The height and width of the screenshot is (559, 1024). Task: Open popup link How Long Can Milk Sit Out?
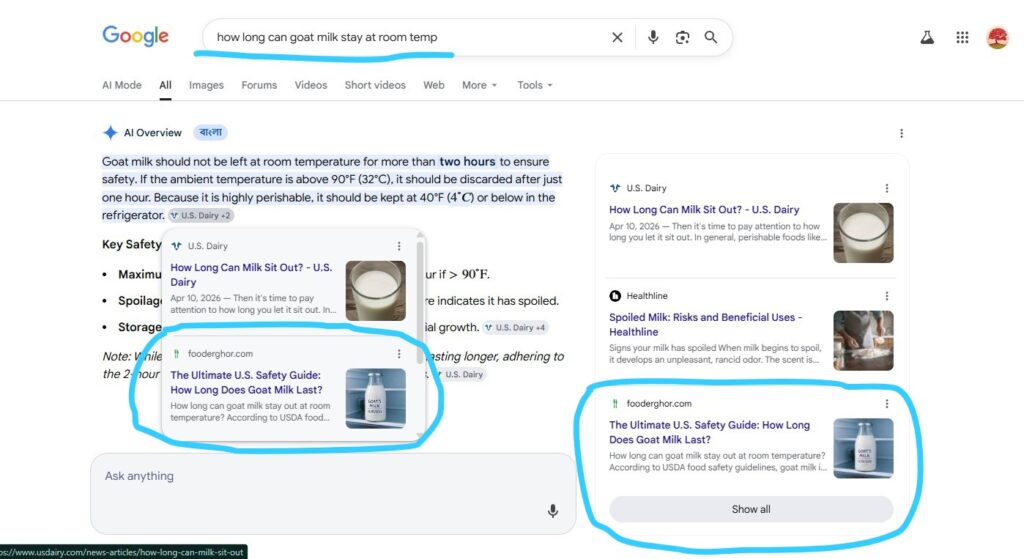(251, 275)
